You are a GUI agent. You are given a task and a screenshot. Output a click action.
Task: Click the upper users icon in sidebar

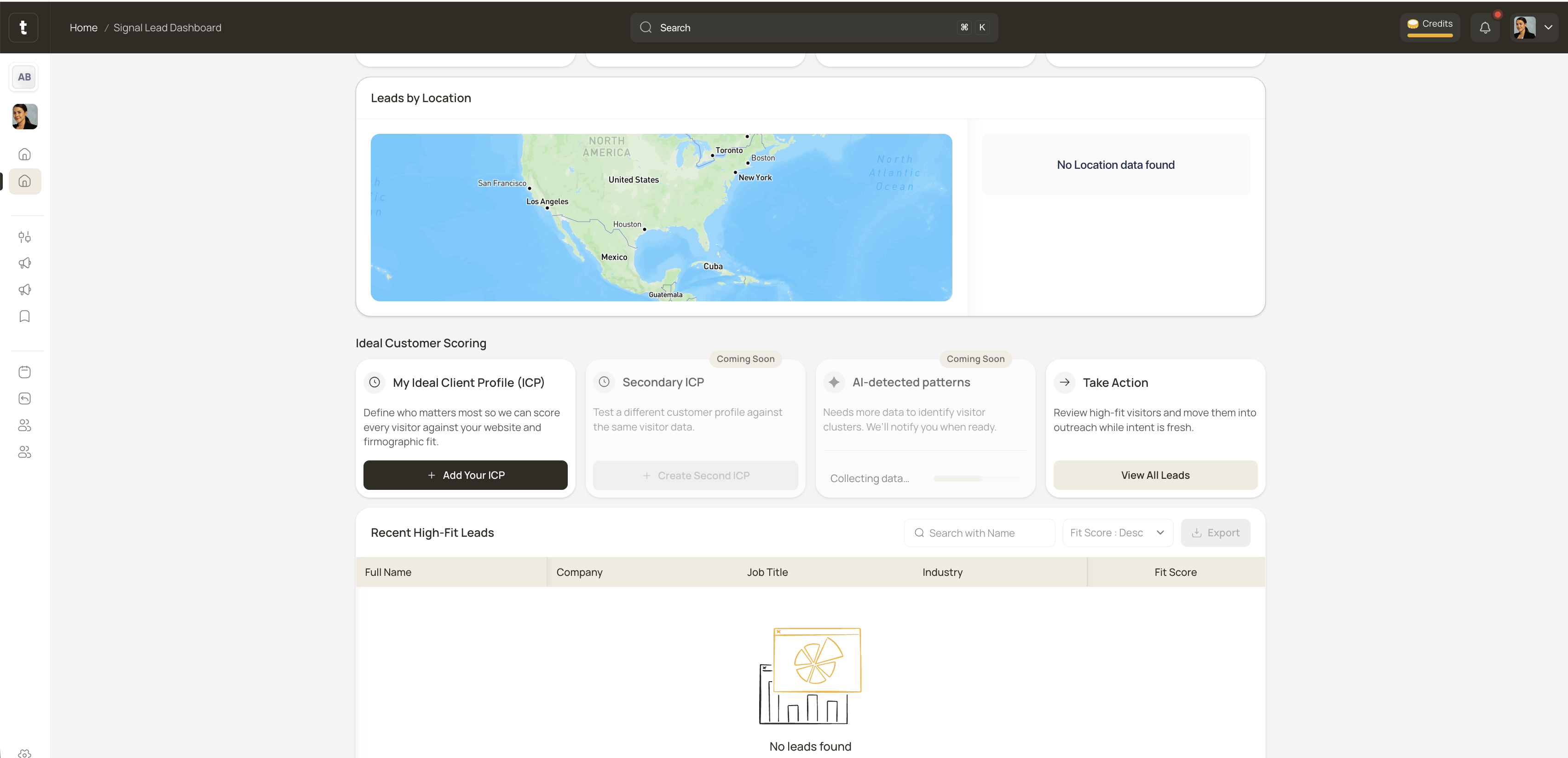pyautogui.click(x=25, y=425)
